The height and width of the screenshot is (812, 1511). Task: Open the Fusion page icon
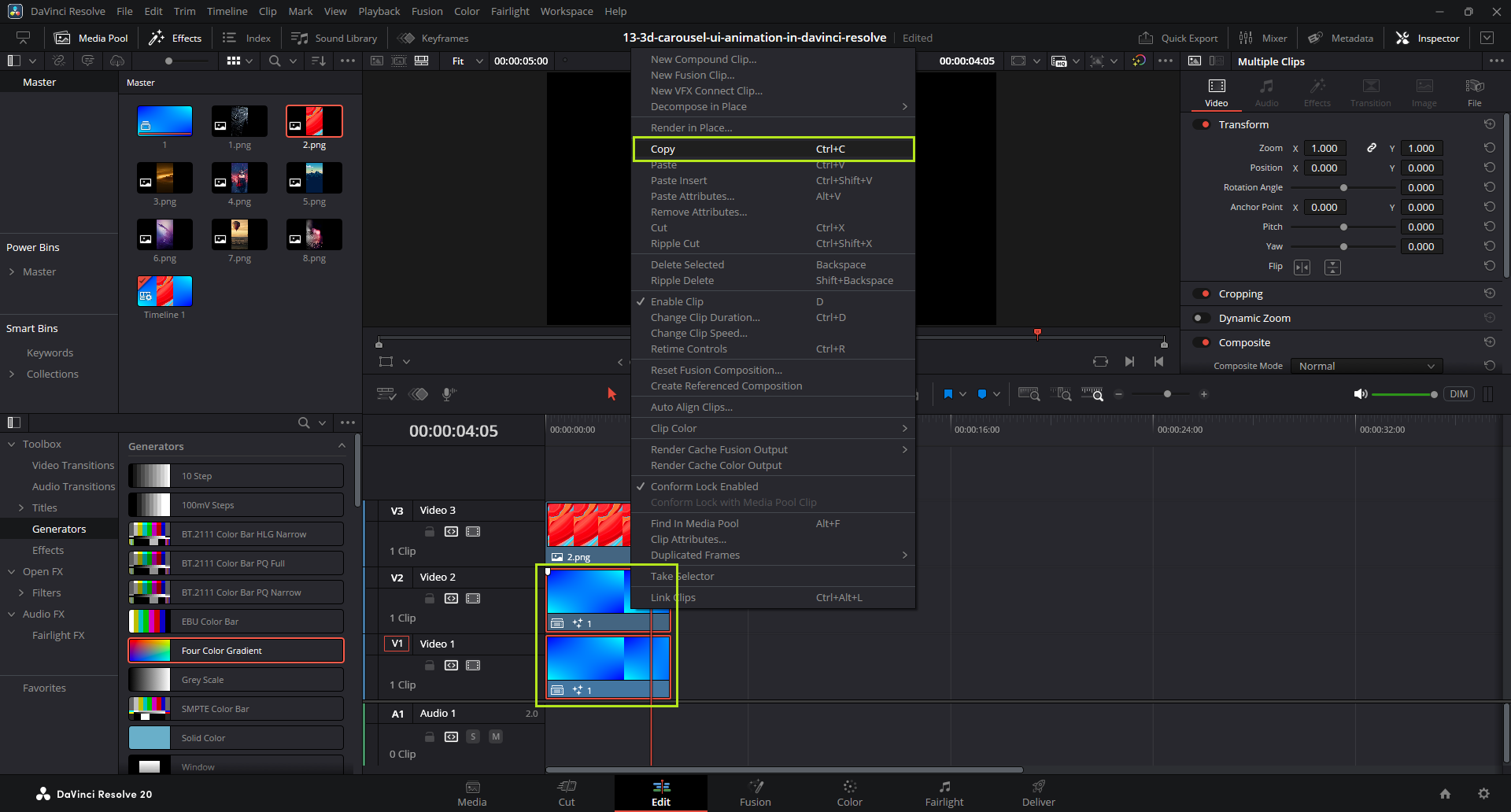click(755, 787)
